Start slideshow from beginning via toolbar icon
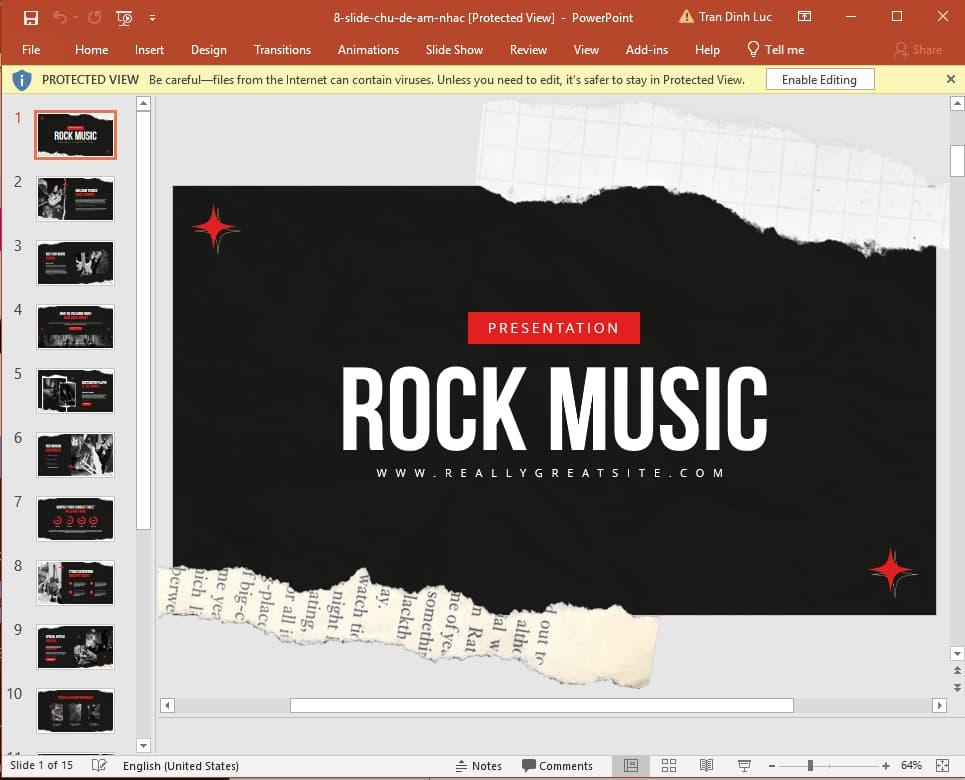Image resolution: width=965 pixels, height=780 pixels. tap(124, 17)
